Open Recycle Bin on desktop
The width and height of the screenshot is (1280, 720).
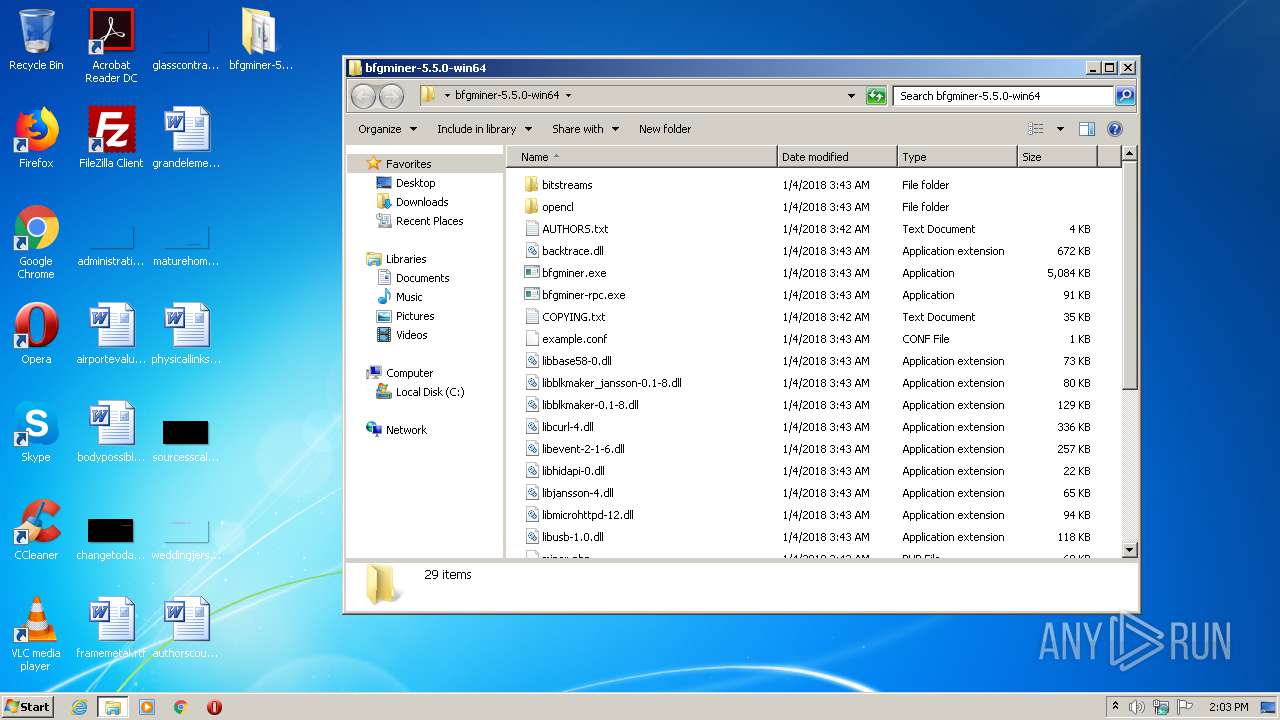tap(36, 40)
